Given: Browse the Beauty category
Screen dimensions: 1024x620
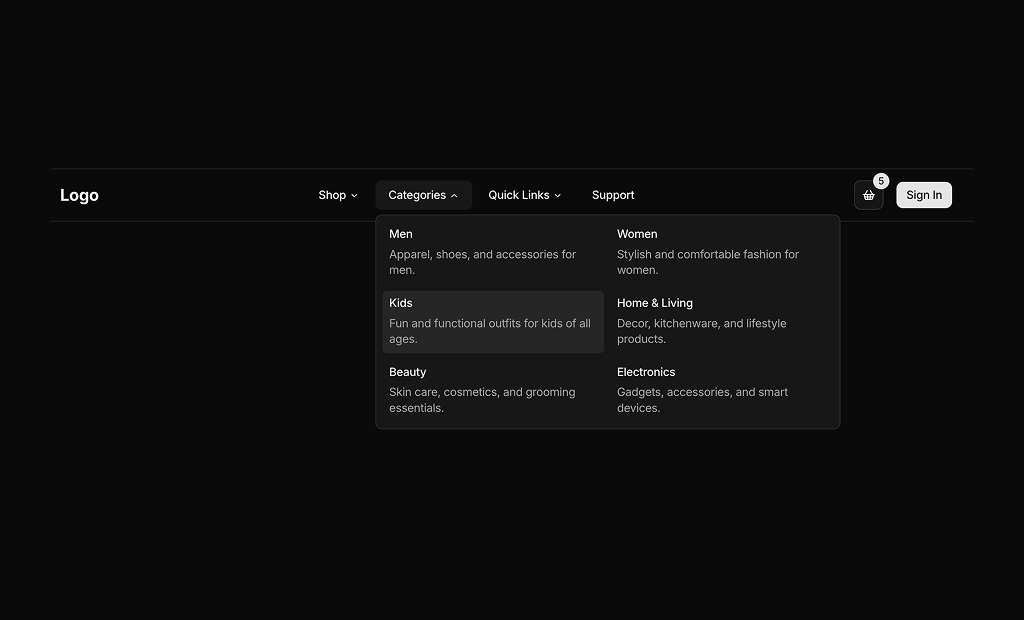Looking at the screenshot, I should [x=408, y=372].
